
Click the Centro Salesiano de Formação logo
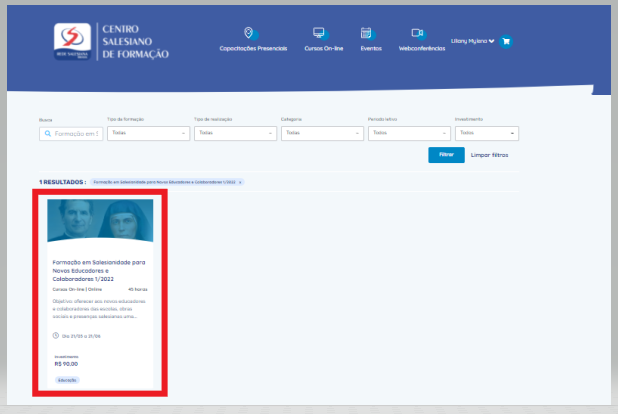pyautogui.click(x=110, y=42)
